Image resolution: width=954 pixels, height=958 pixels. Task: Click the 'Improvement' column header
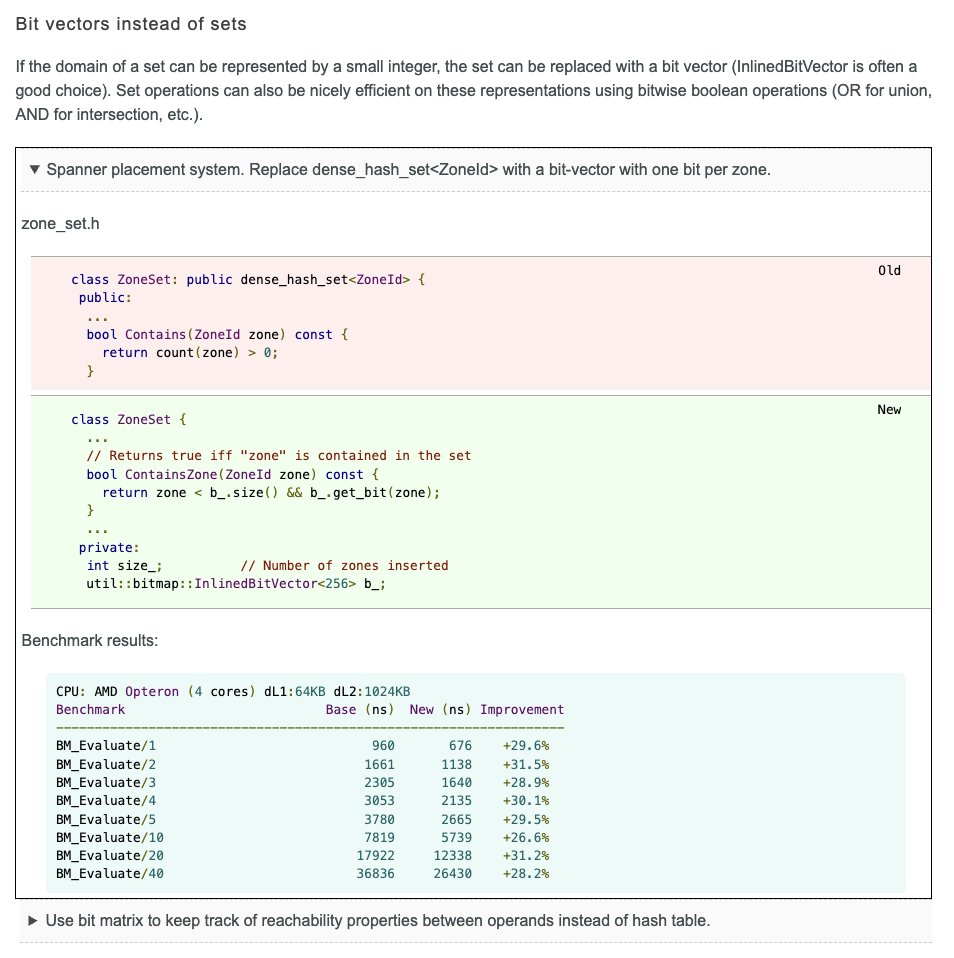click(x=522, y=709)
